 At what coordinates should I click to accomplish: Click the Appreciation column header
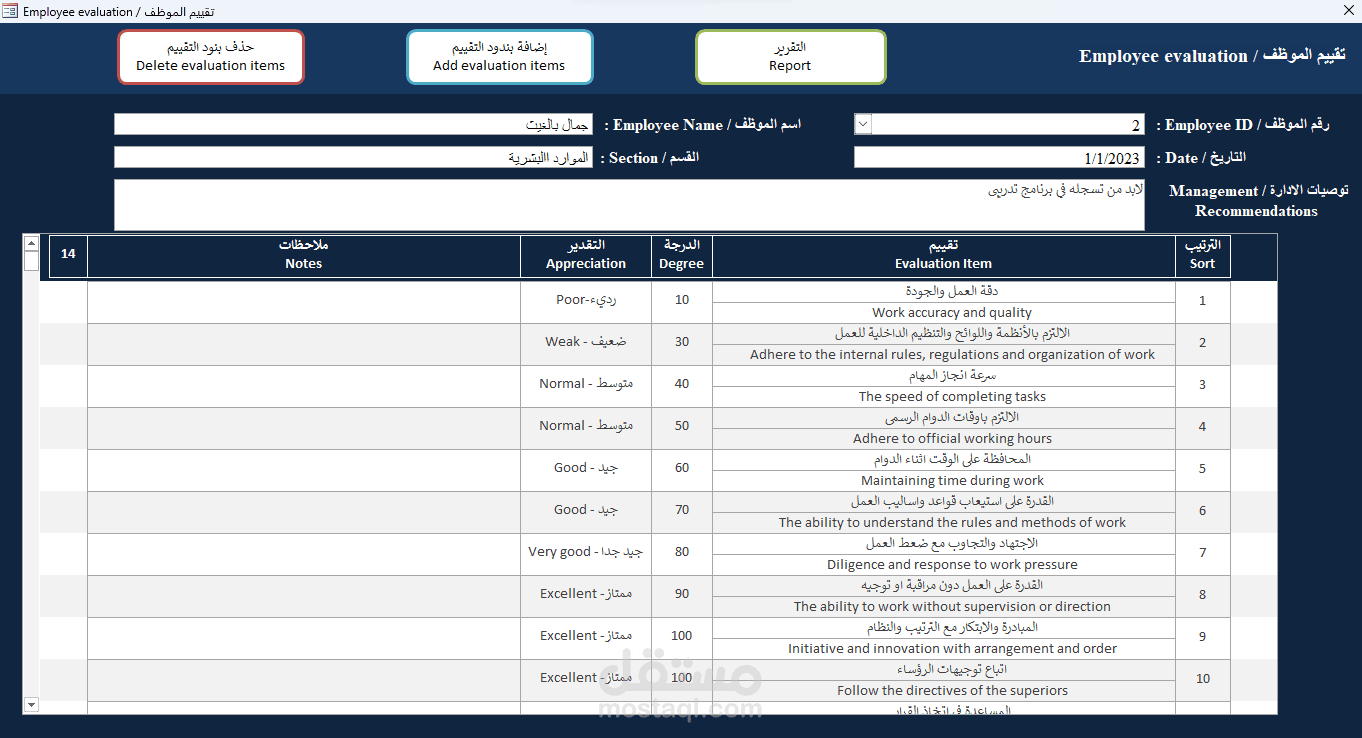click(x=586, y=256)
